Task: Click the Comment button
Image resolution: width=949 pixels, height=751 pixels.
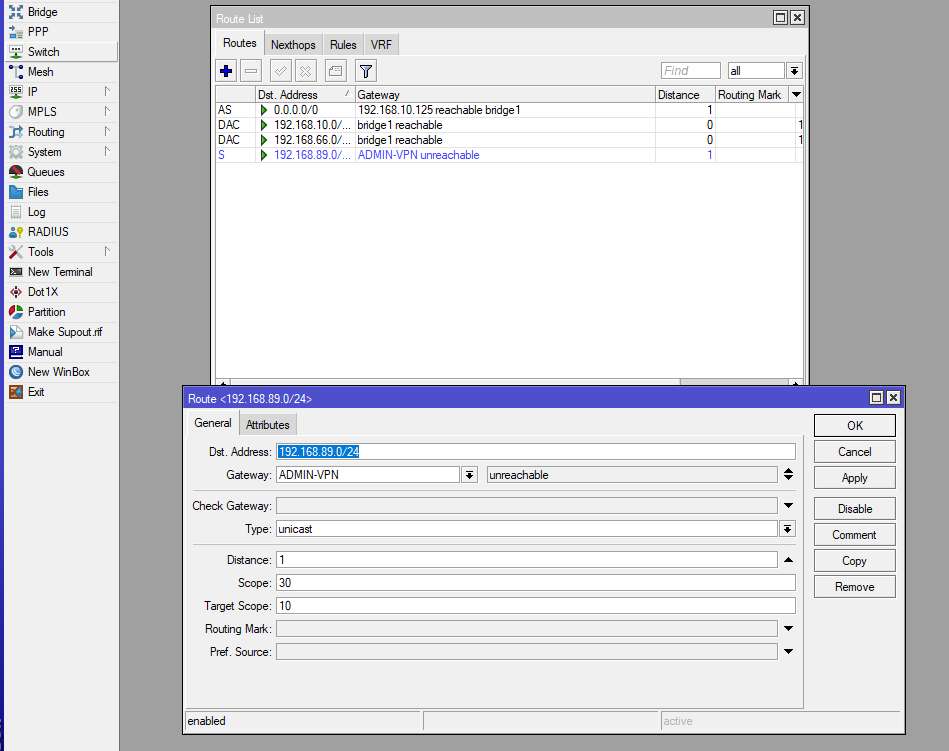Action: click(x=855, y=535)
